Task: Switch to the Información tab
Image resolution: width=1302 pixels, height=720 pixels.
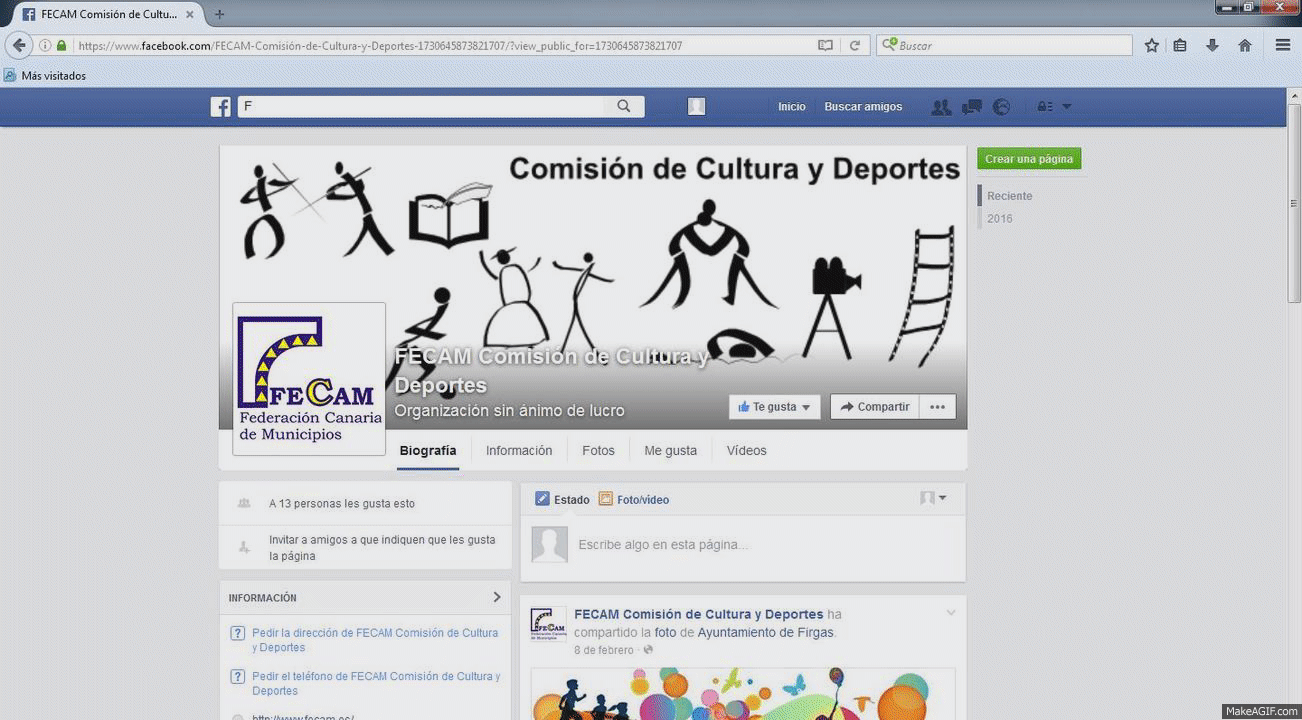Action: (519, 451)
